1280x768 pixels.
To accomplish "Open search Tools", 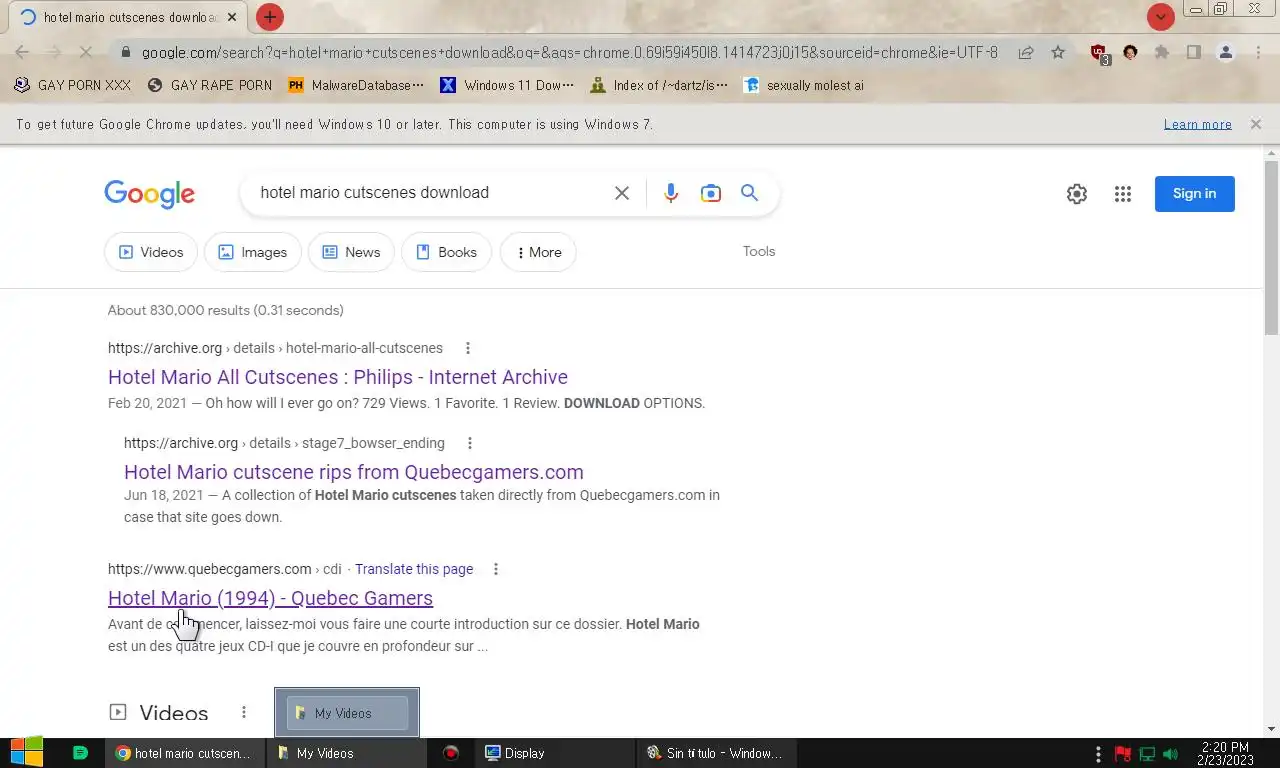I will 759,251.
